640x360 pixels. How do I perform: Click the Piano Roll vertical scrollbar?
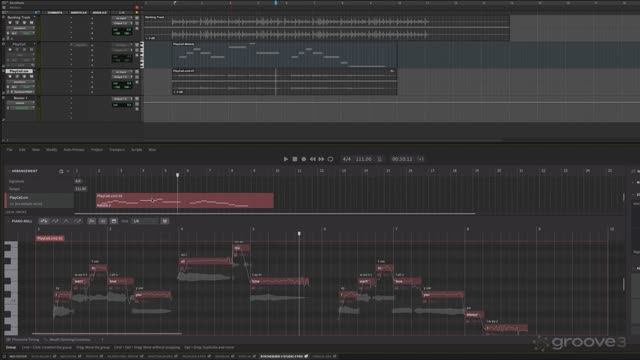click(624, 284)
